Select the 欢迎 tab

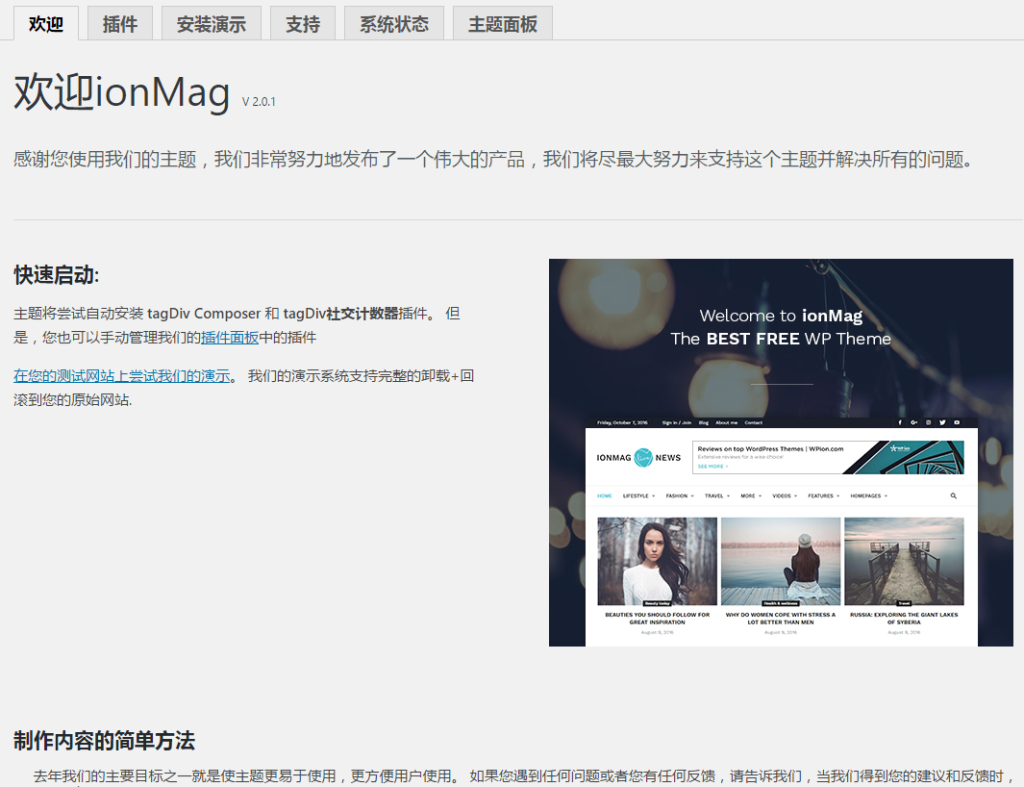46,24
